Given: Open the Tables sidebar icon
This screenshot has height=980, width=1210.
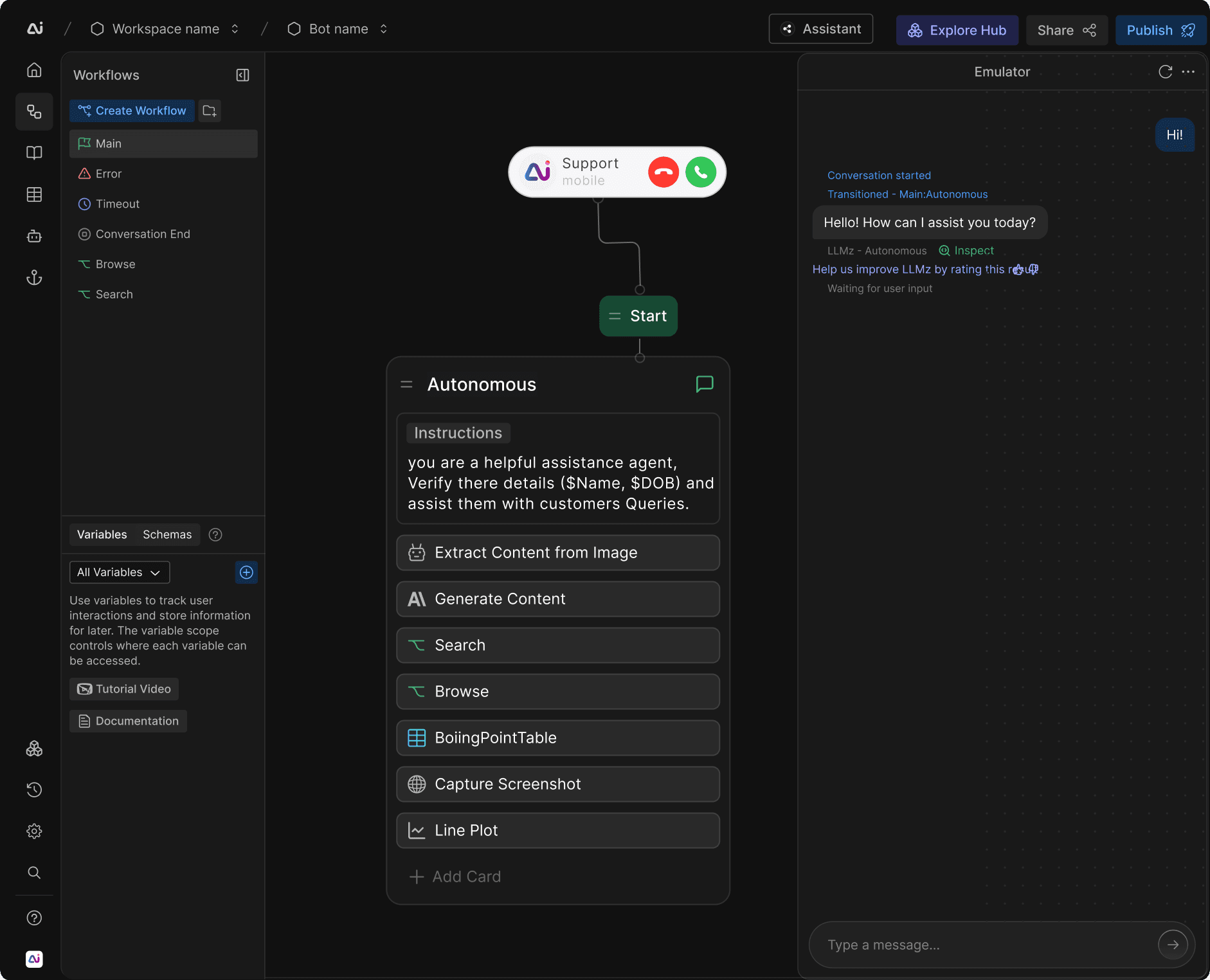Looking at the screenshot, I should point(34,194).
